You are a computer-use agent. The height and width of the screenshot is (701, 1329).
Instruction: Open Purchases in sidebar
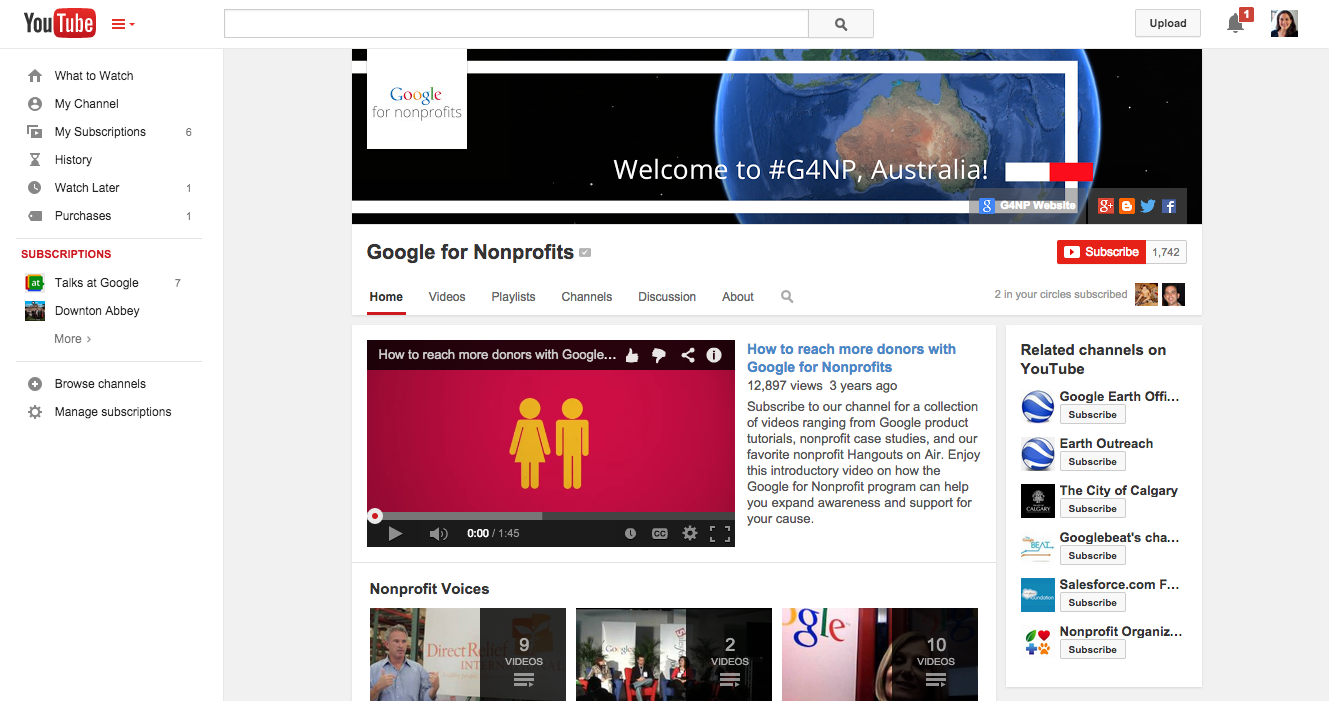(83, 216)
